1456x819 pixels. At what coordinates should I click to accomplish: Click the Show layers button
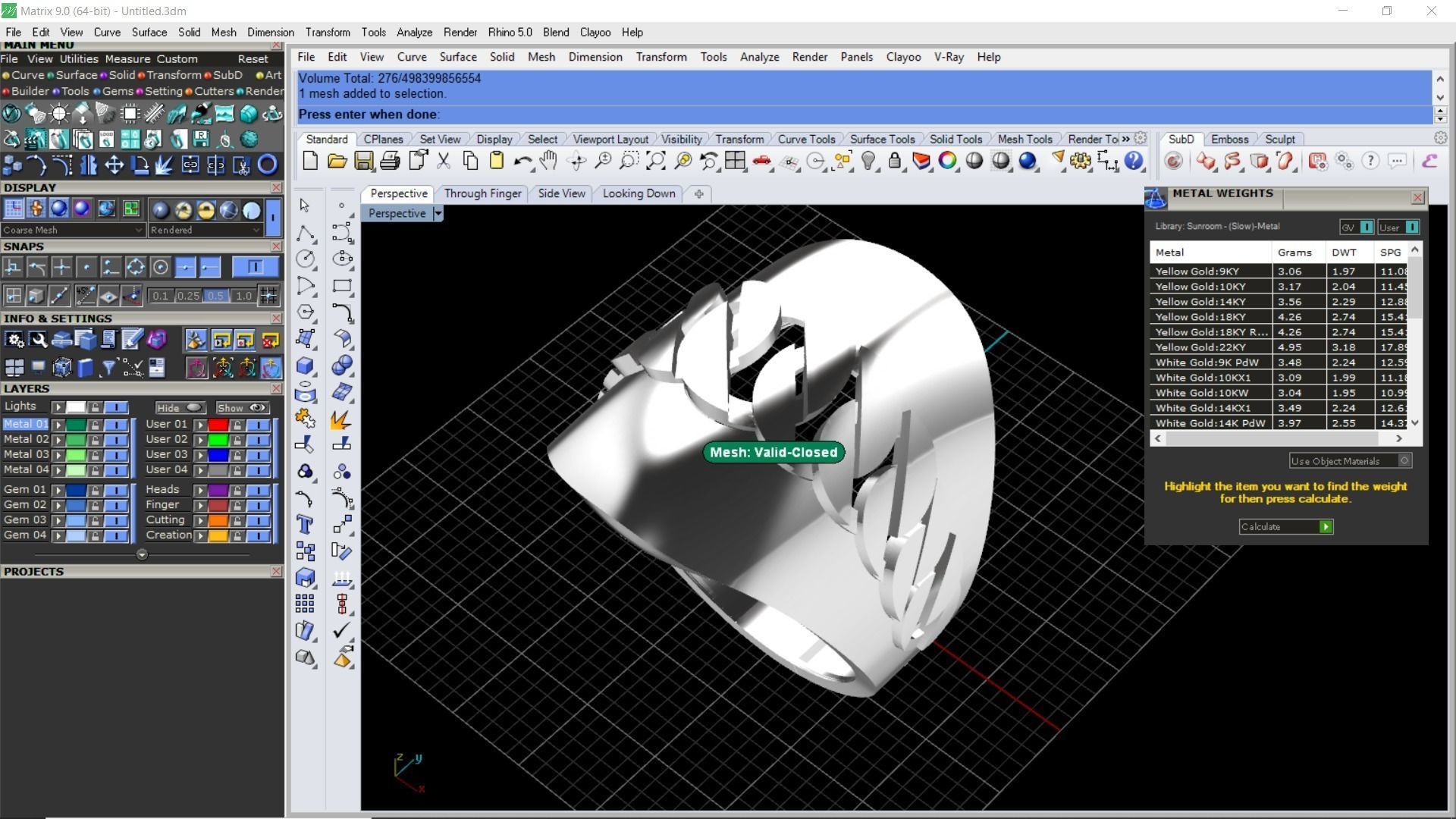pos(241,408)
